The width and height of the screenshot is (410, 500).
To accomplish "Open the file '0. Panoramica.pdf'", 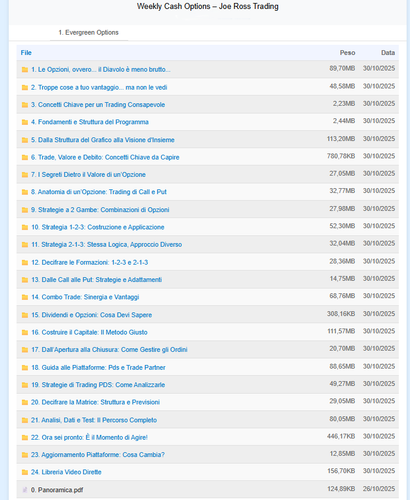I will tap(57, 490).
